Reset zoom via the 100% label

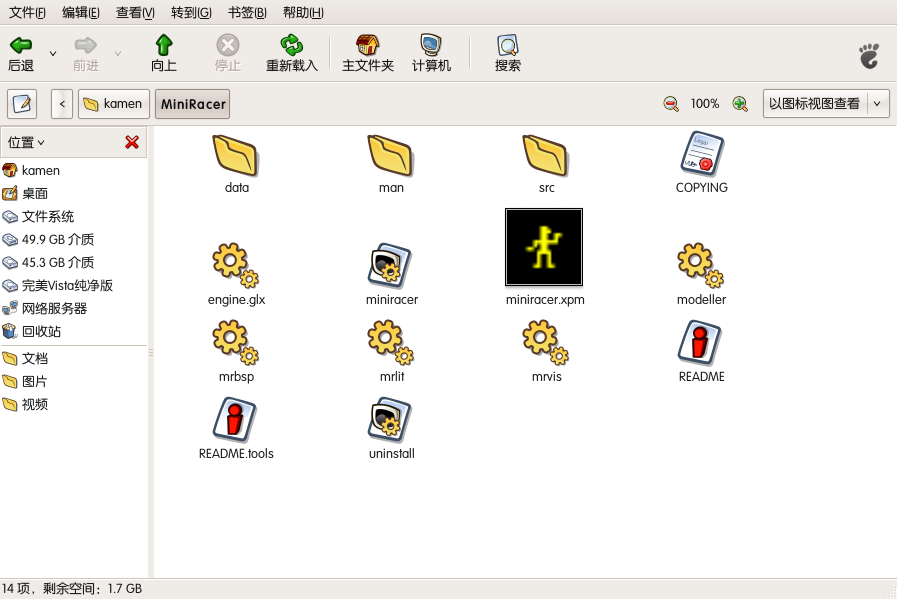[x=705, y=104]
